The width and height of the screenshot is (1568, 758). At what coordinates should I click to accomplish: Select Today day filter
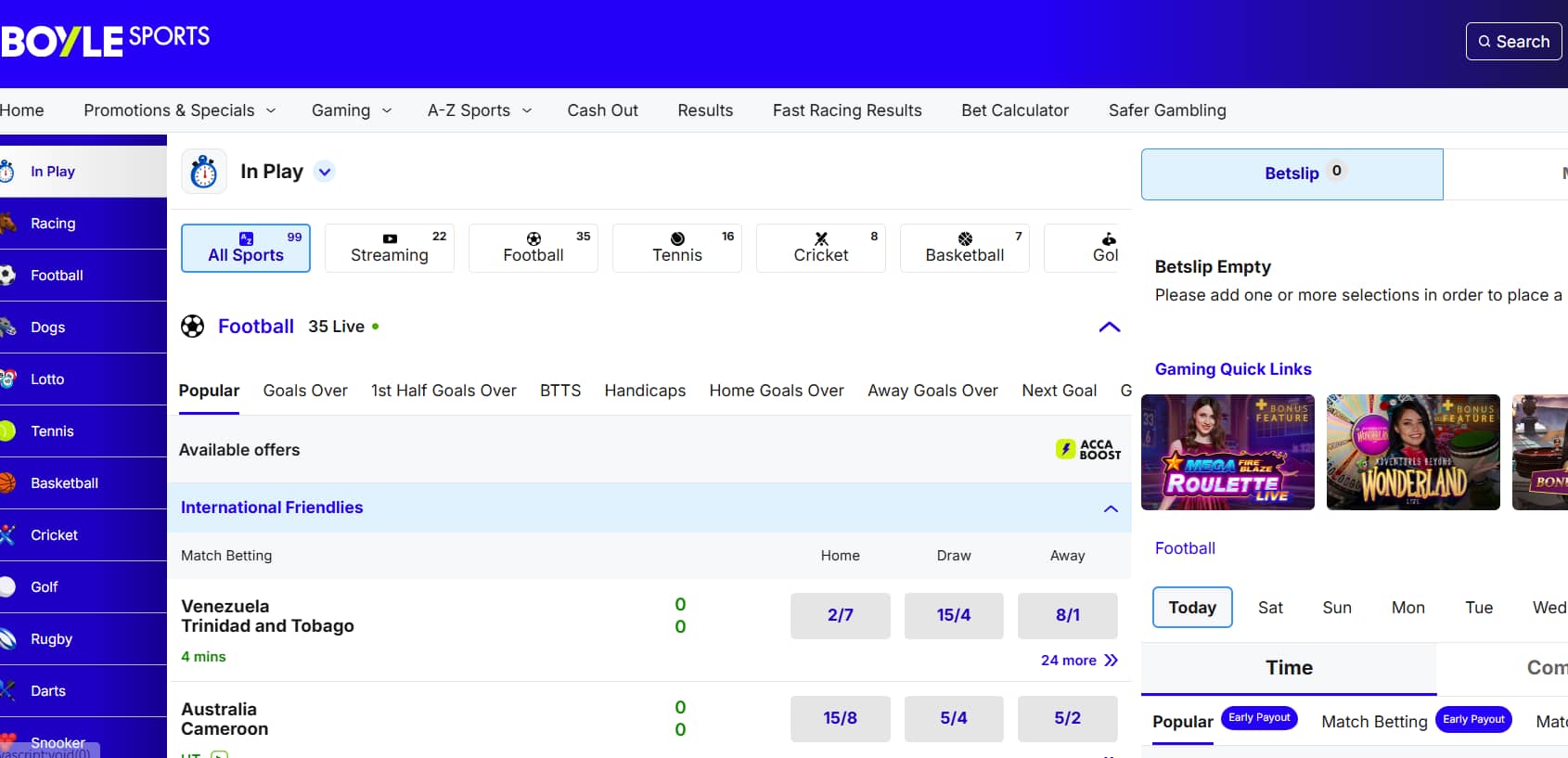[1192, 608]
